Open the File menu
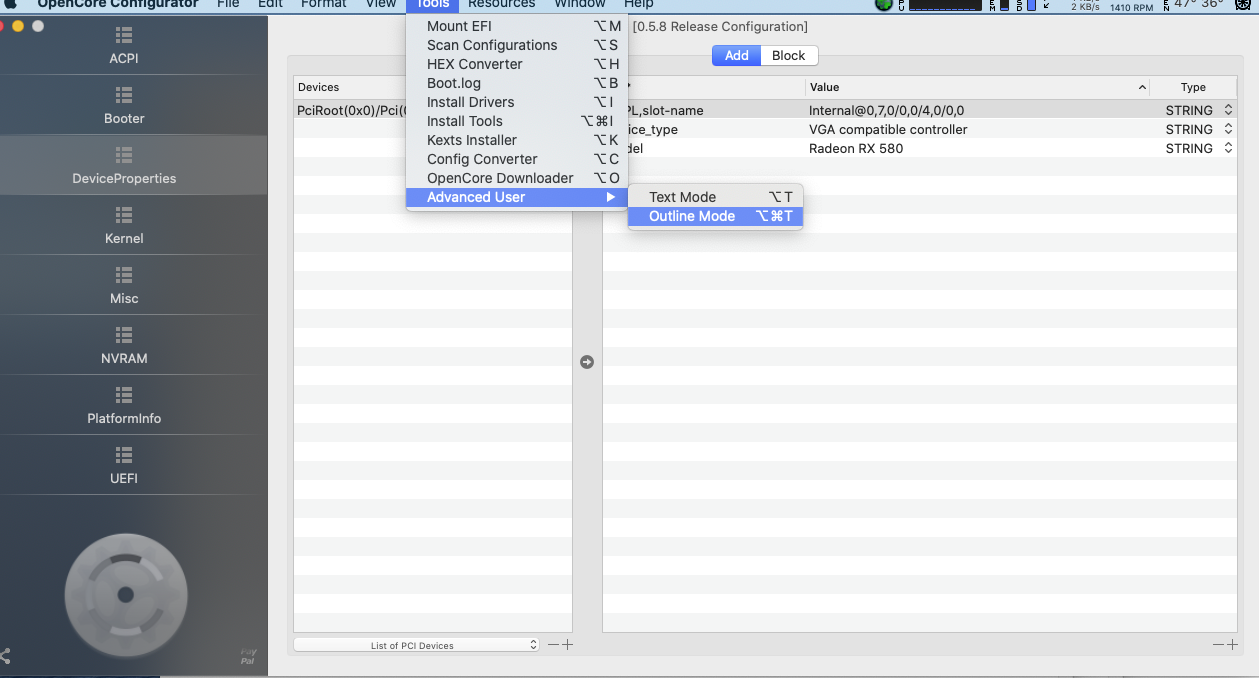This screenshot has height=678, width=1259. (228, 4)
